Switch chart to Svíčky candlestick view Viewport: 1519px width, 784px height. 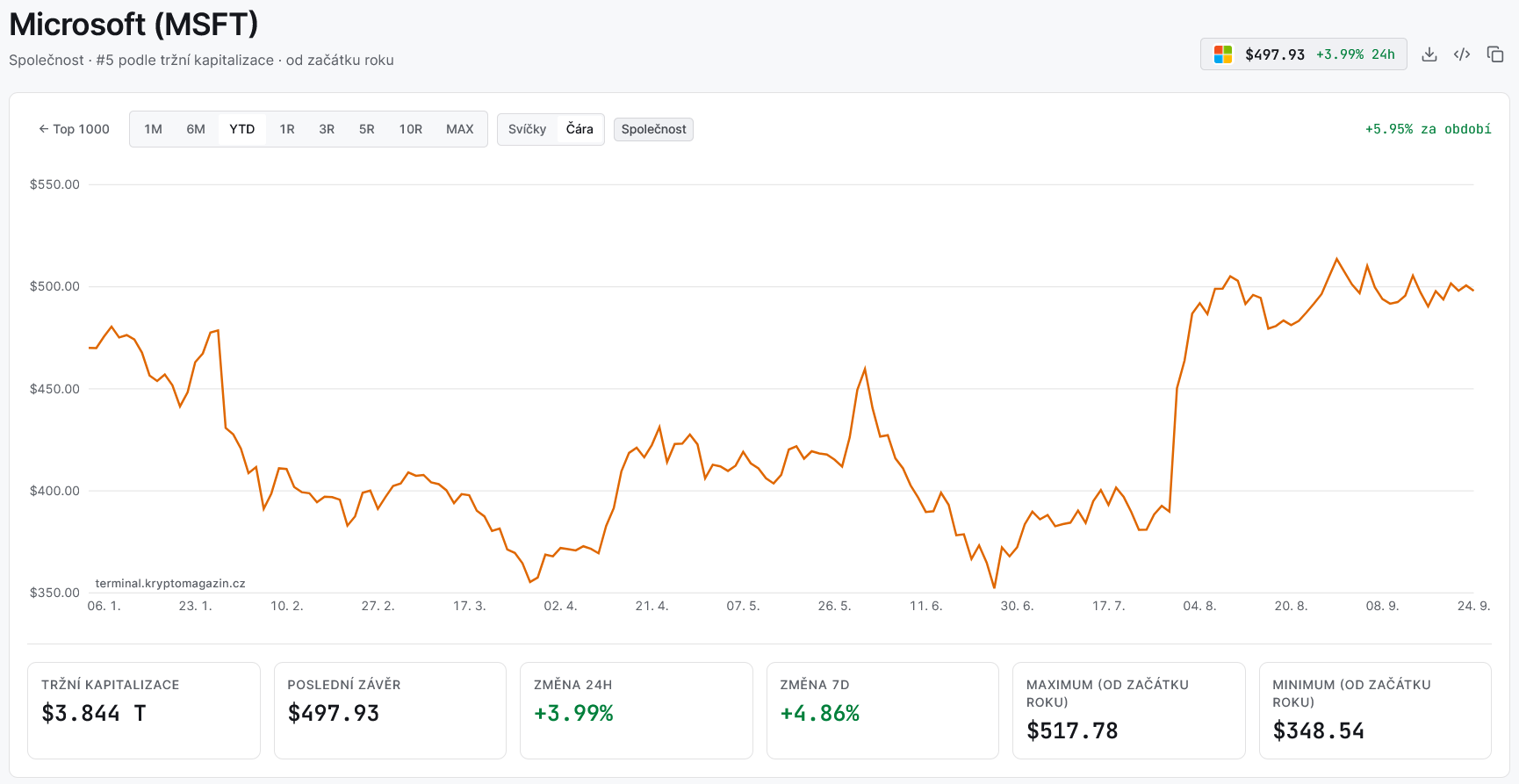coord(528,129)
